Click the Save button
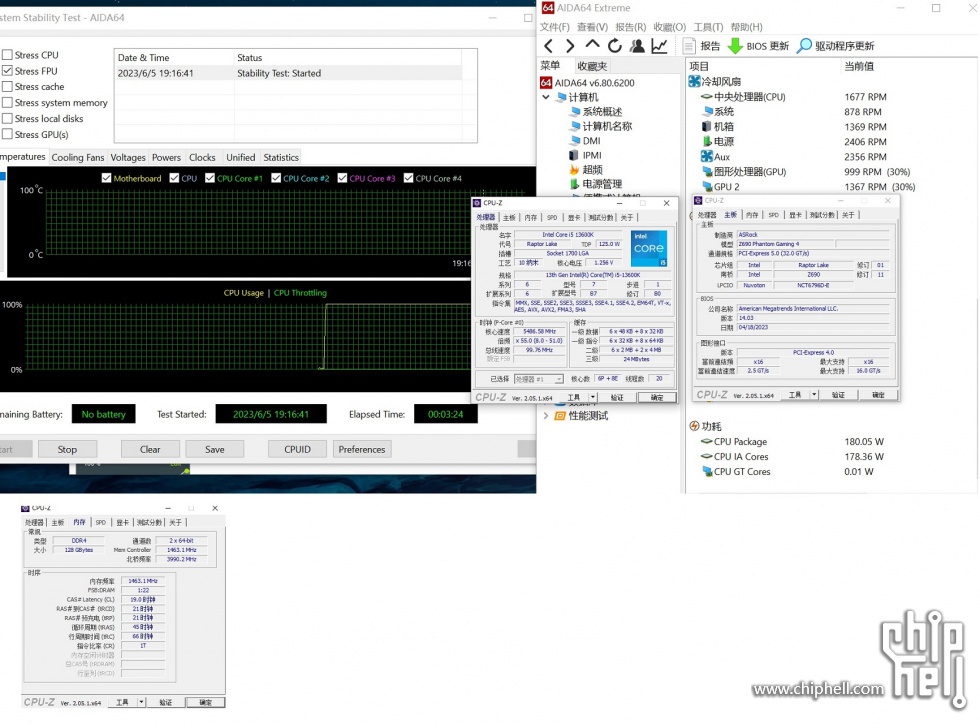The height and width of the screenshot is (724, 980). 214,449
